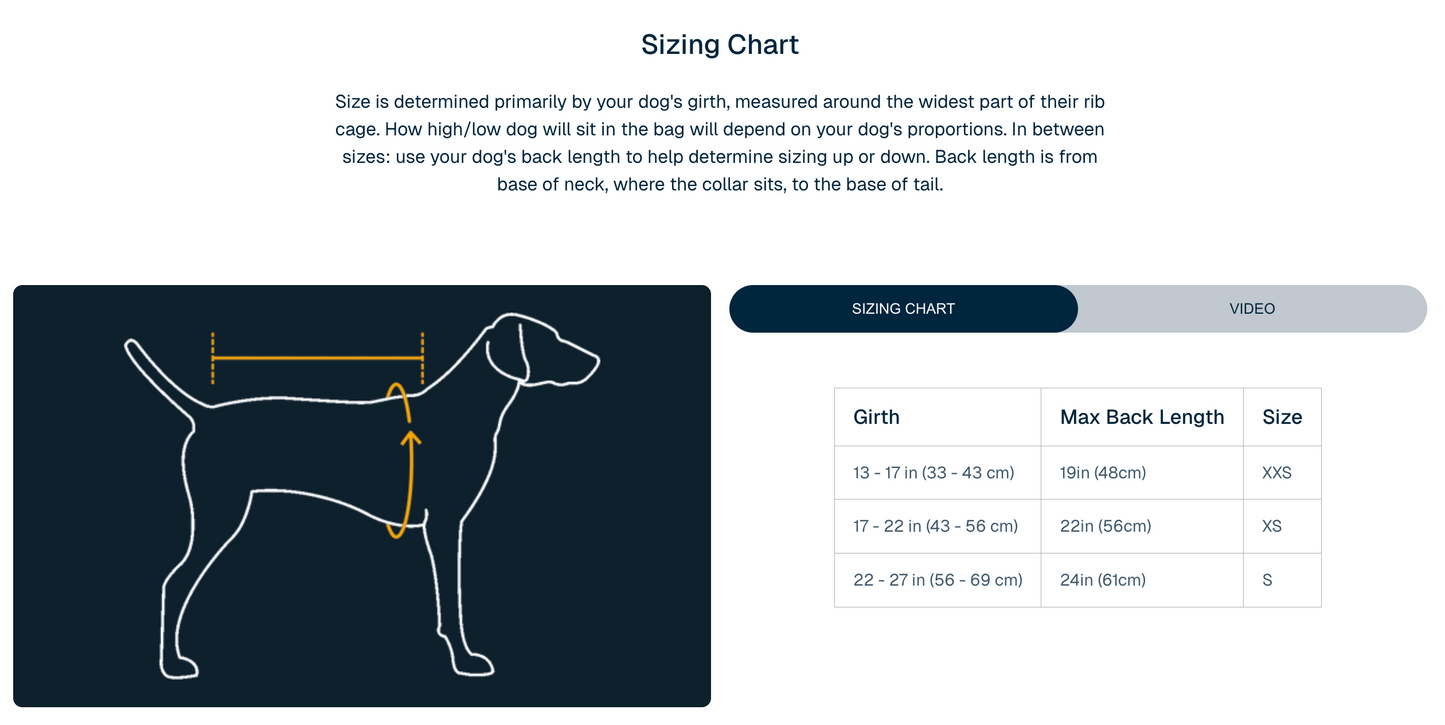Switch to the VIDEO tab
Screen dimensions: 1445x725
click(x=1252, y=309)
